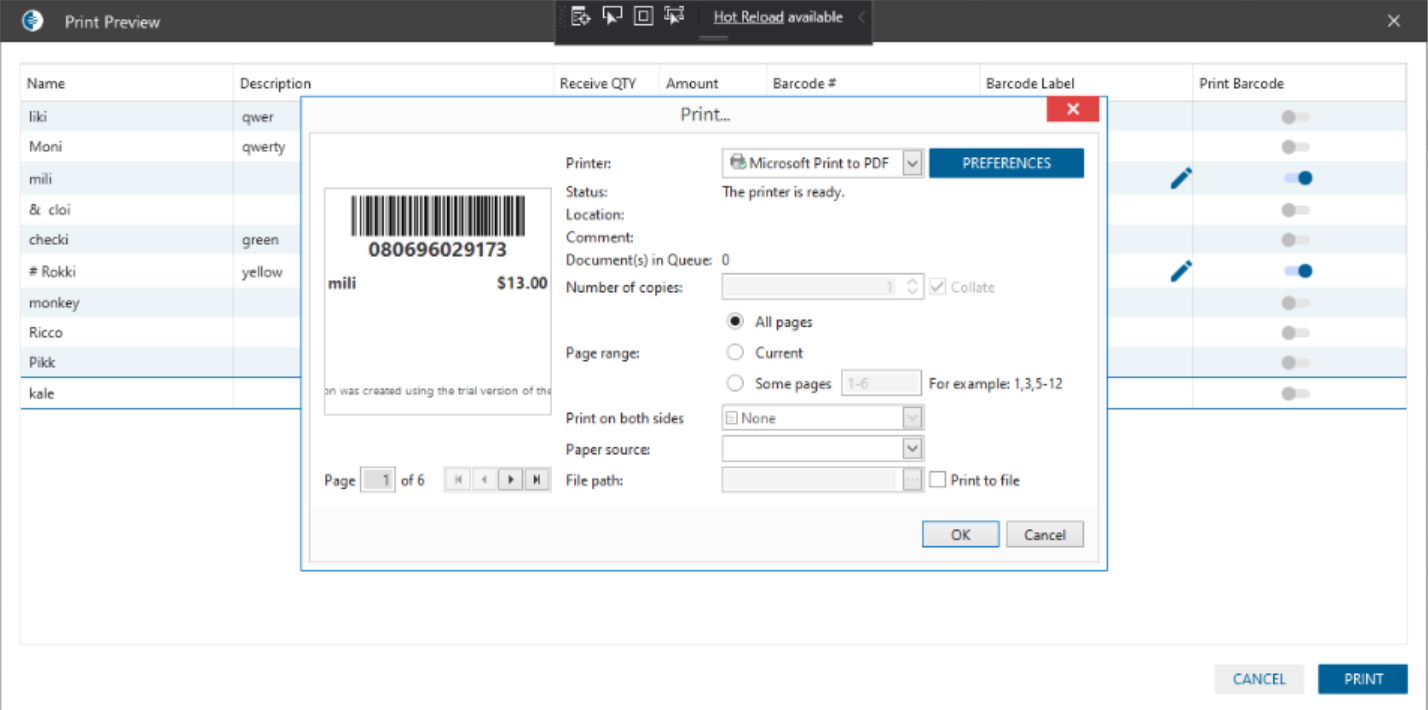Click the select element cursor icon

point(612,16)
